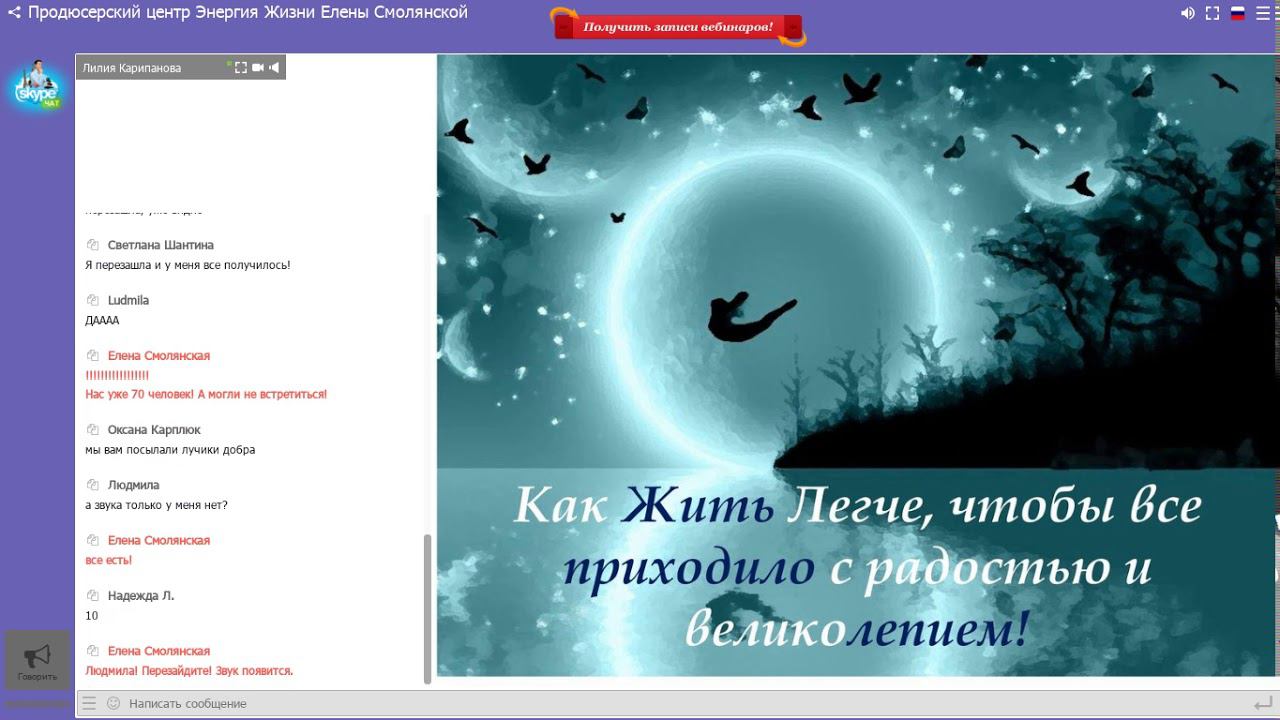Screen dimensions: 1280x720
Task: Open language selector with the Russian flag
Action: point(1237,13)
